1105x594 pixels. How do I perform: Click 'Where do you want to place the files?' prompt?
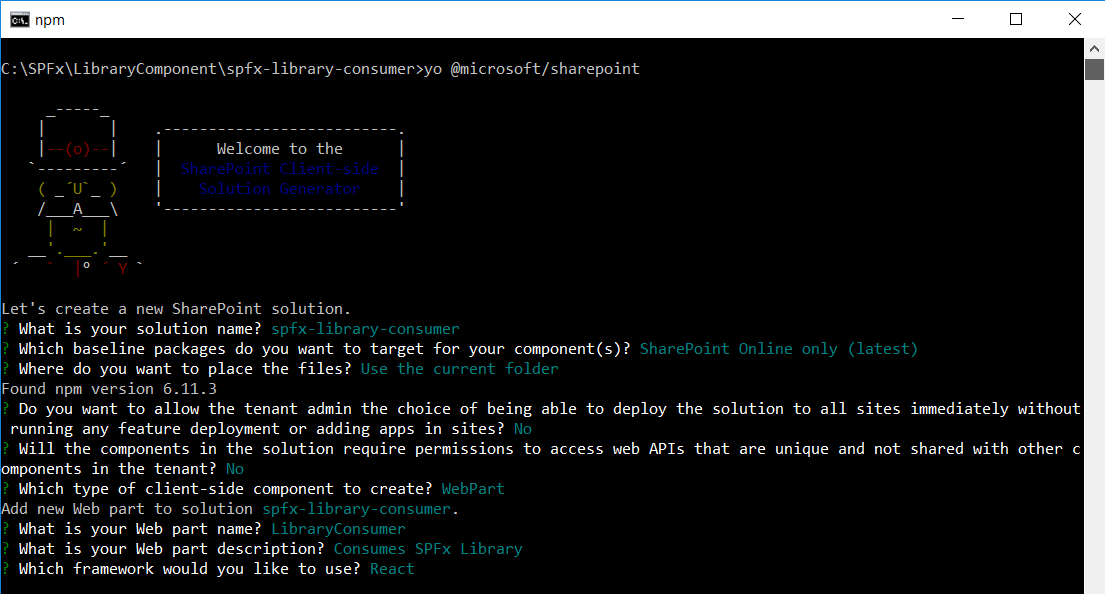185,369
